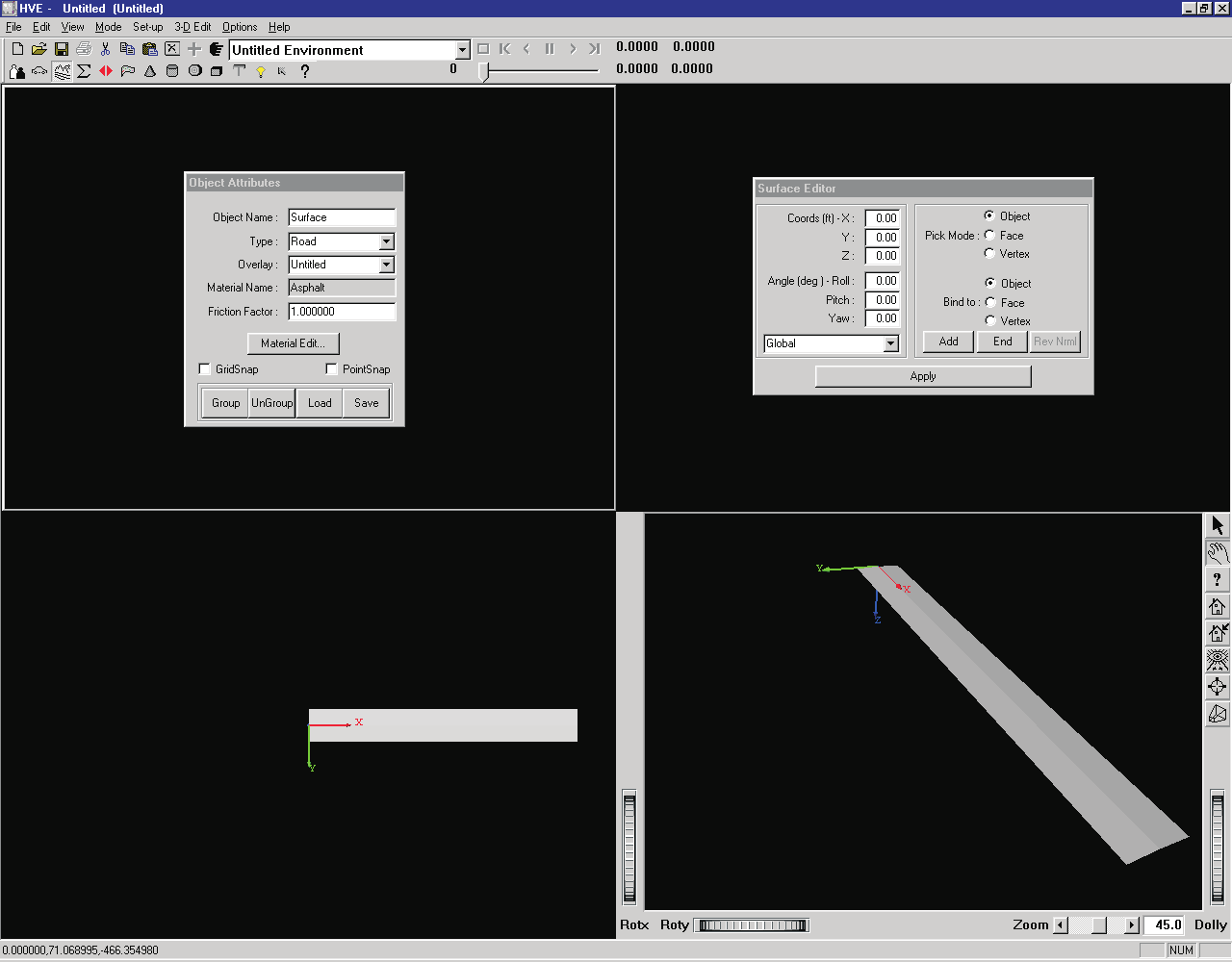Select the Face radio in Pick Mode
Viewport: 1232px width, 962px height.
pos(989,236)
